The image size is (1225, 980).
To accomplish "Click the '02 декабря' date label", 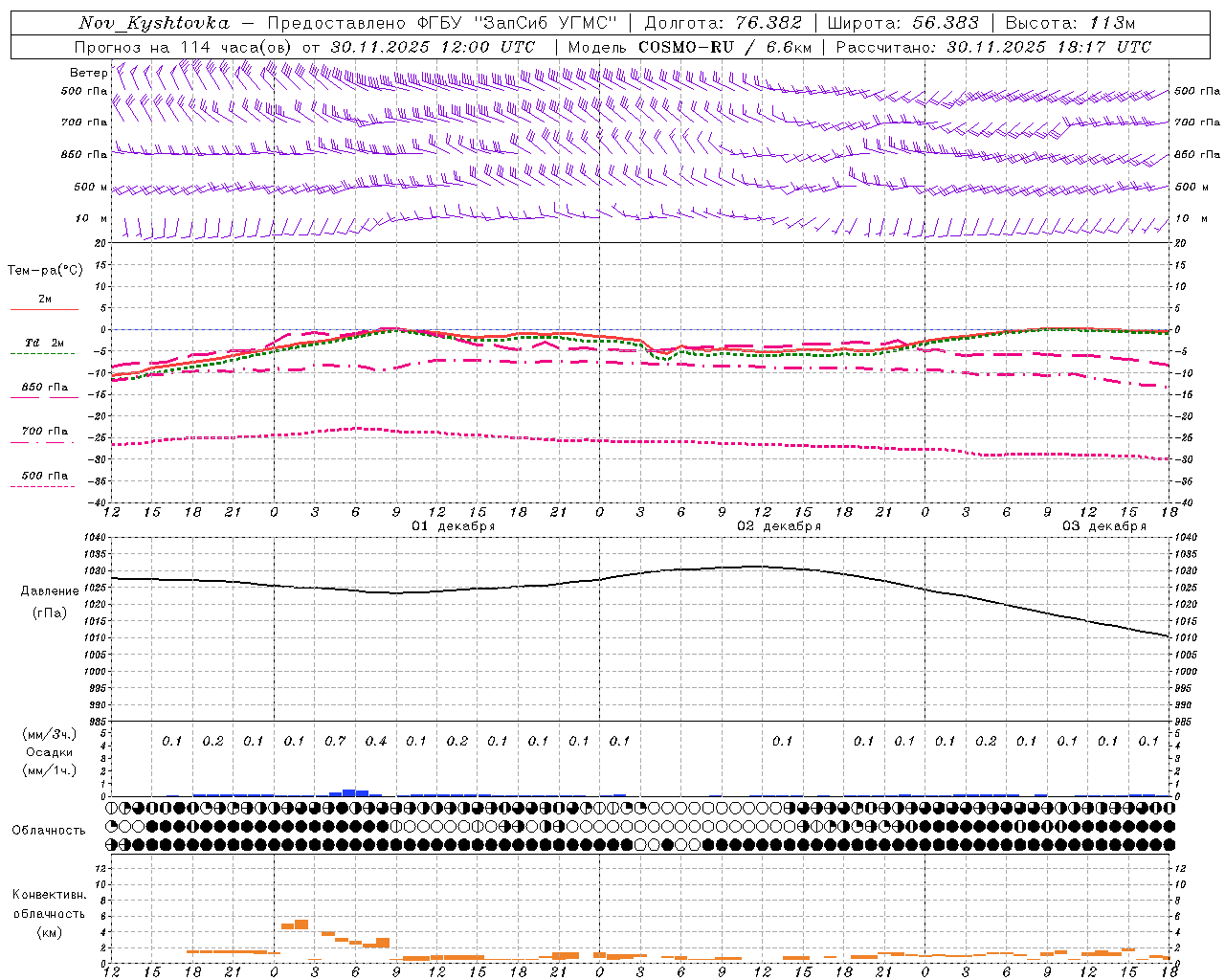I will [779, 526].
